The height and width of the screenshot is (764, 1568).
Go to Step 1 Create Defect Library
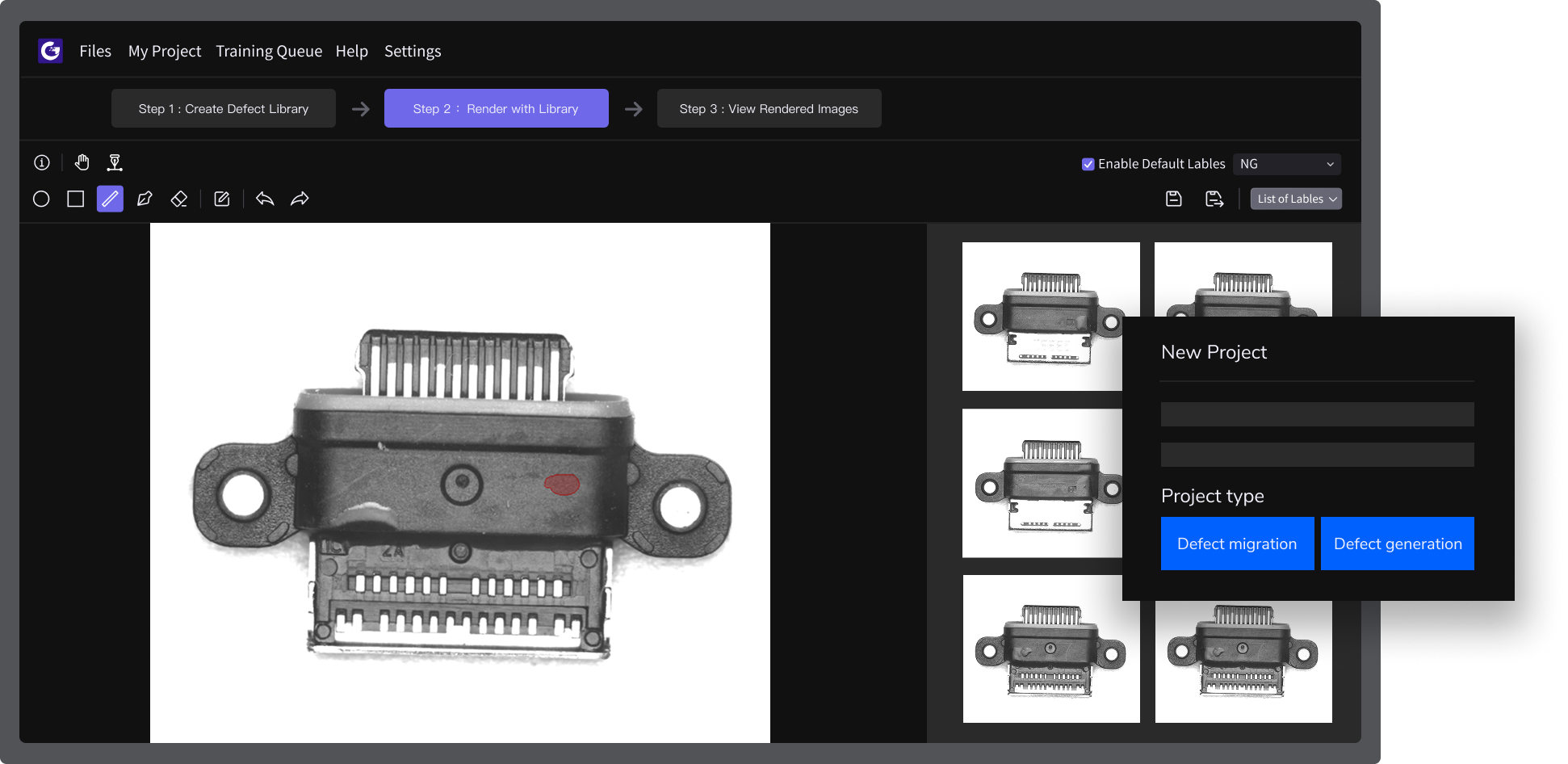224,108
